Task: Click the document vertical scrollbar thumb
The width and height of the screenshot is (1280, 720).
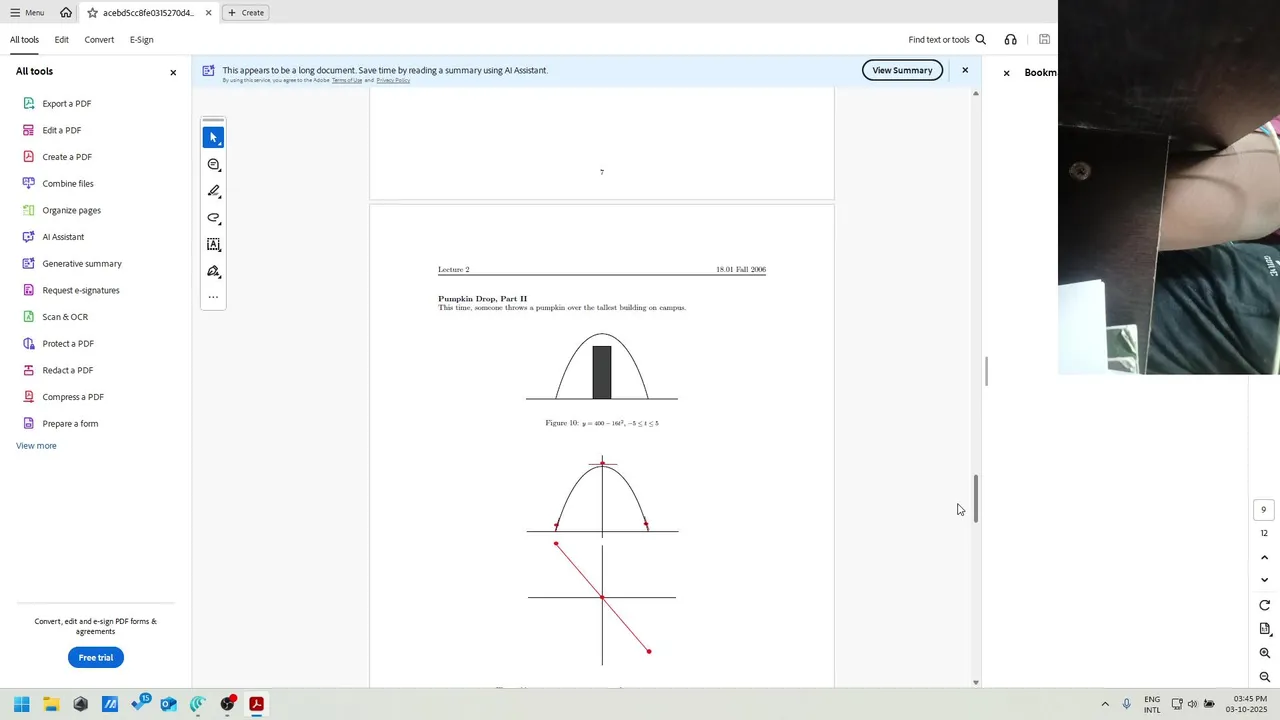Action: coord(976,497)
